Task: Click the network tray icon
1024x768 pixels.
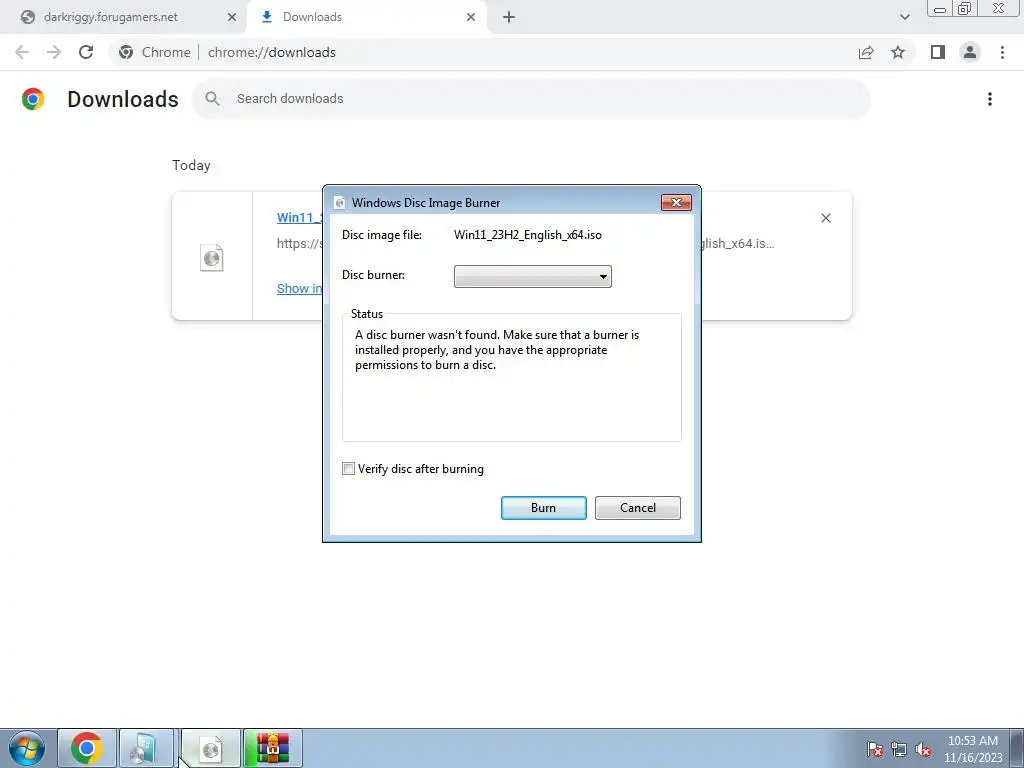Action: tap(899, 749)
